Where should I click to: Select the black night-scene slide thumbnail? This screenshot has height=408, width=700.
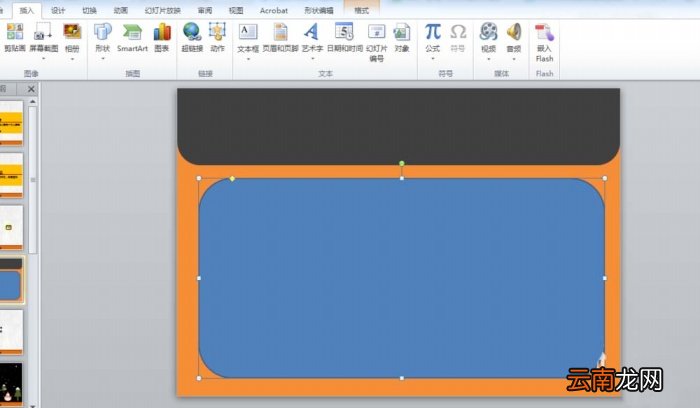pyautogui.click(x=11, y=384)
